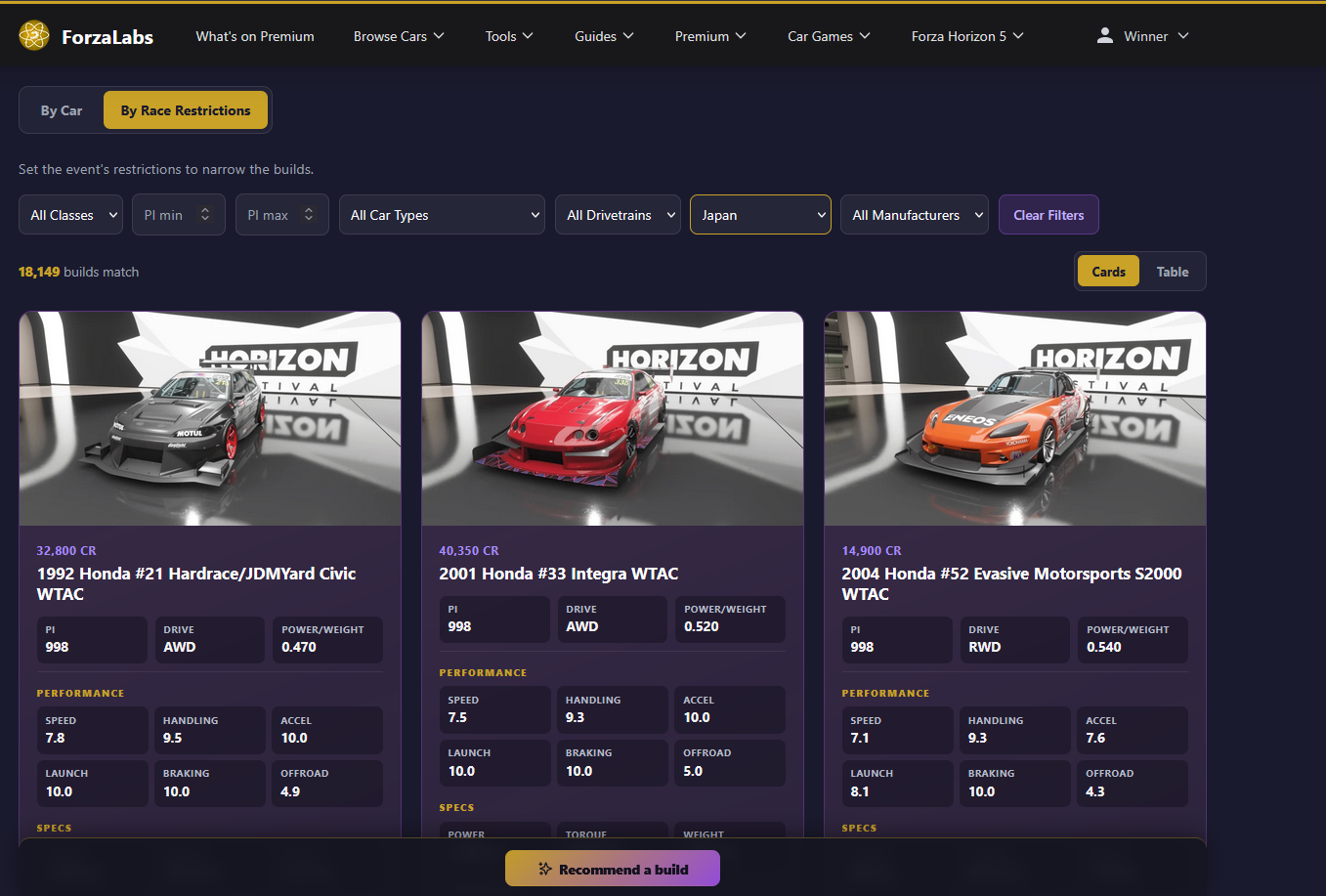Viewport: 1326px width, 896px height.
Task: Click the sparkle icon on Recommend a build
Action: click(x=545, y=869)
